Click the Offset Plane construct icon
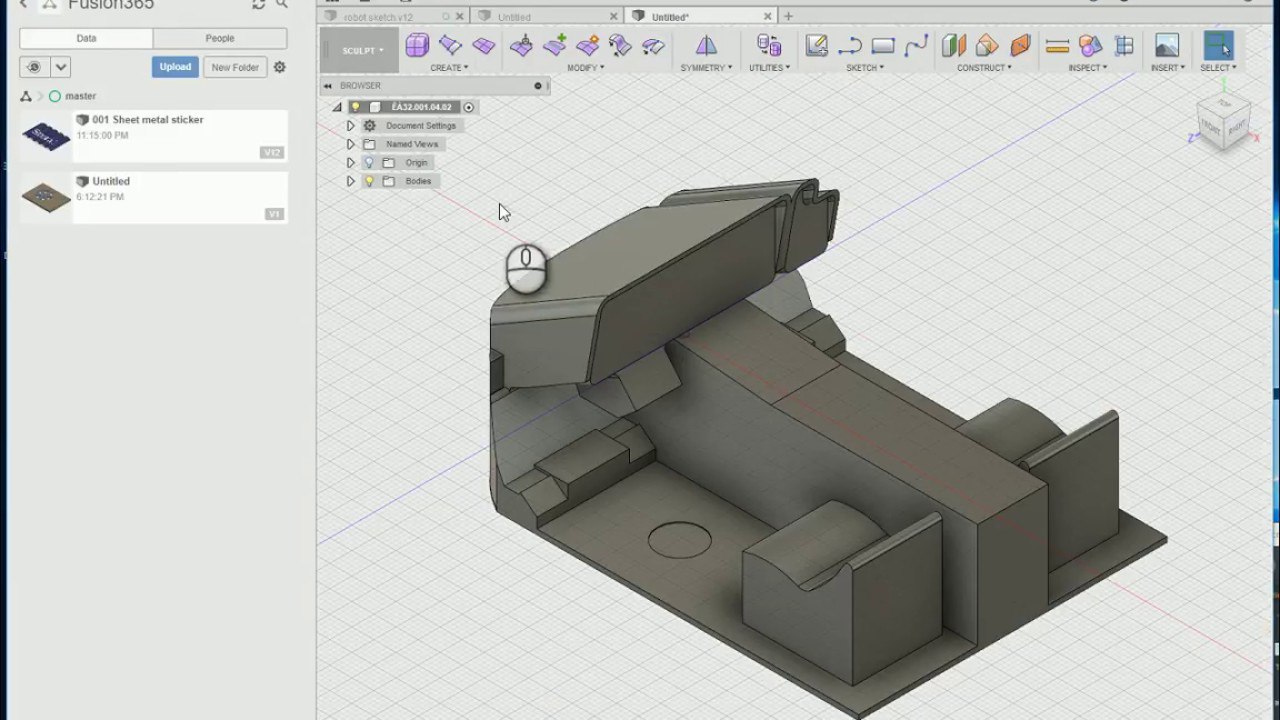 (x=953, y=46)
